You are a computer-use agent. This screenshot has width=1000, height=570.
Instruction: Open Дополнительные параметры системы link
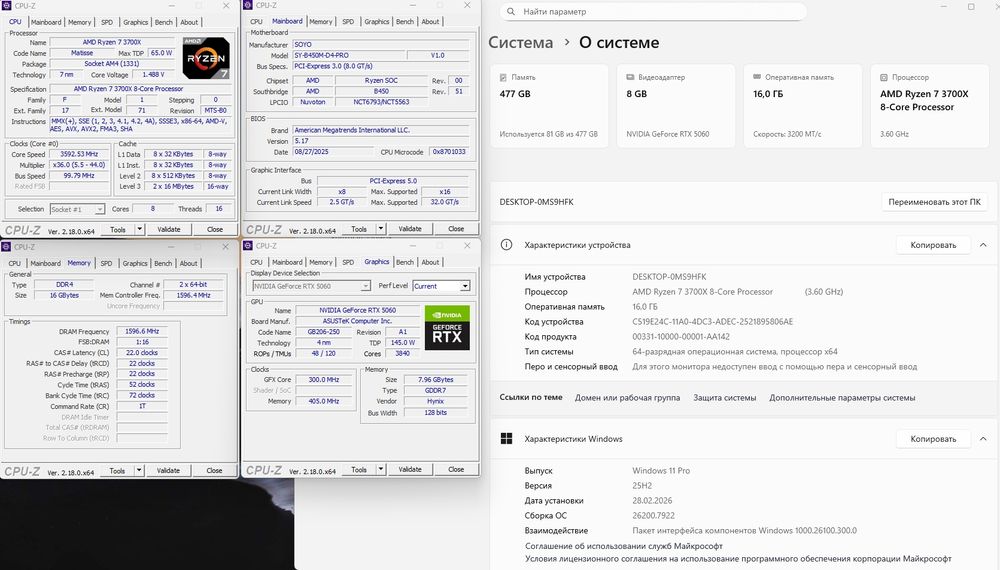tap(842, 397)
